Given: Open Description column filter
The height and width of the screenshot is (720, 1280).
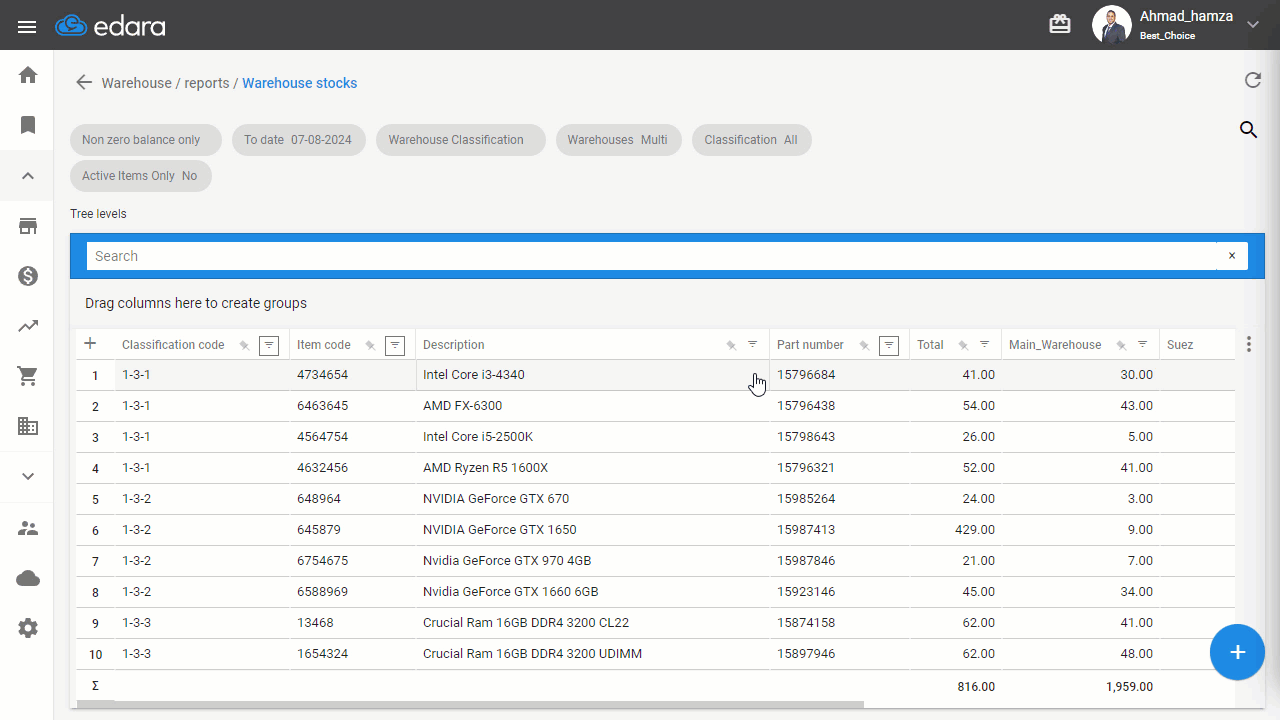Looking at the screenshot, I should [x=753, y=344].
